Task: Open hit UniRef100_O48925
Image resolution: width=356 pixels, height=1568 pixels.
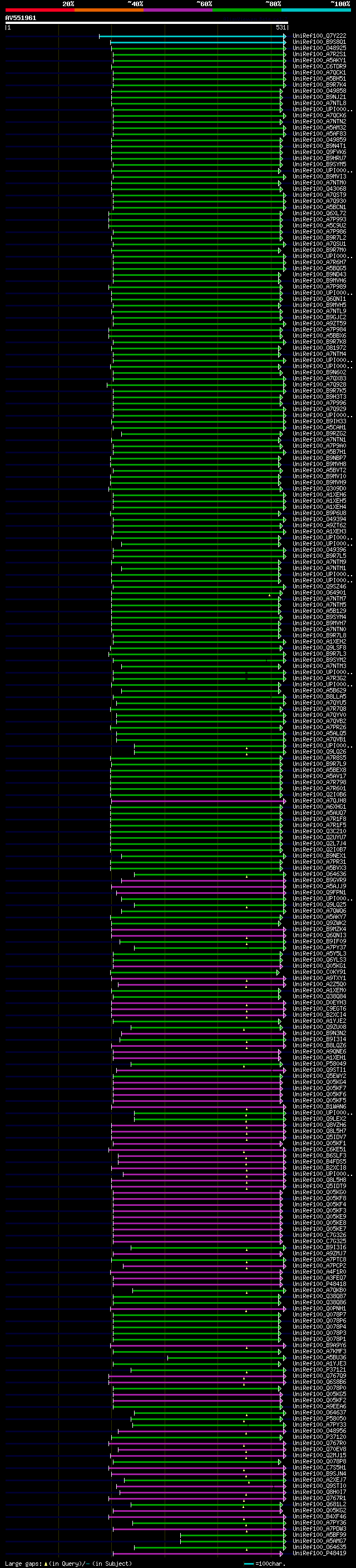Action: pyautogui.click(x=319, y=48)
